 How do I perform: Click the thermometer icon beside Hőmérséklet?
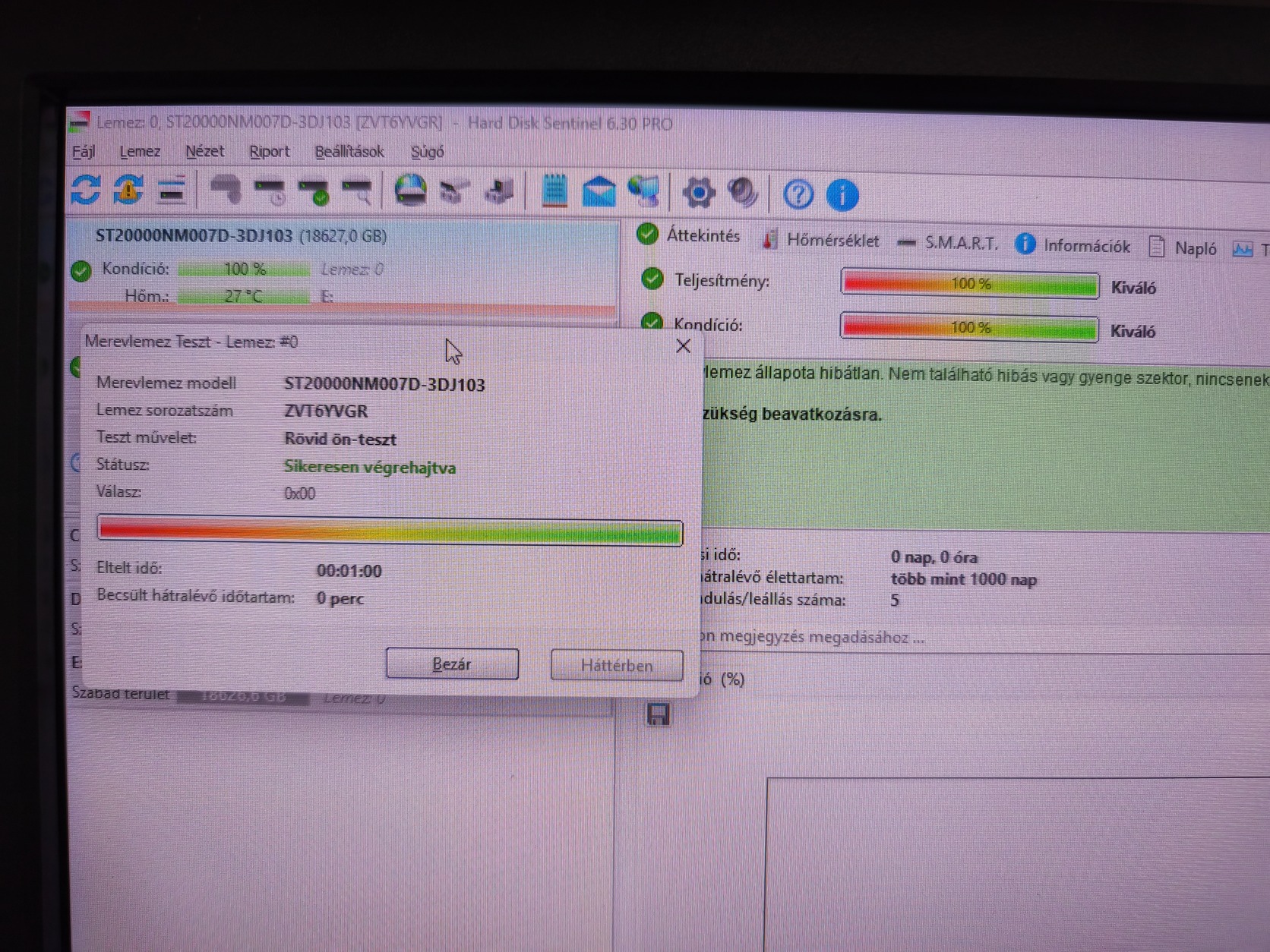[769, 239]
